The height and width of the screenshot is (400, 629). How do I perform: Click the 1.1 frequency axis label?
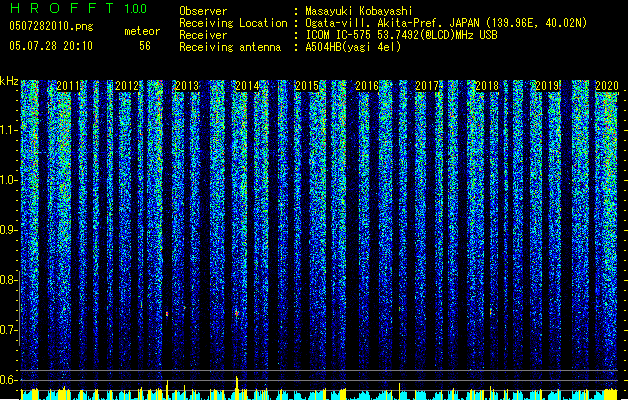coord(8,130)
